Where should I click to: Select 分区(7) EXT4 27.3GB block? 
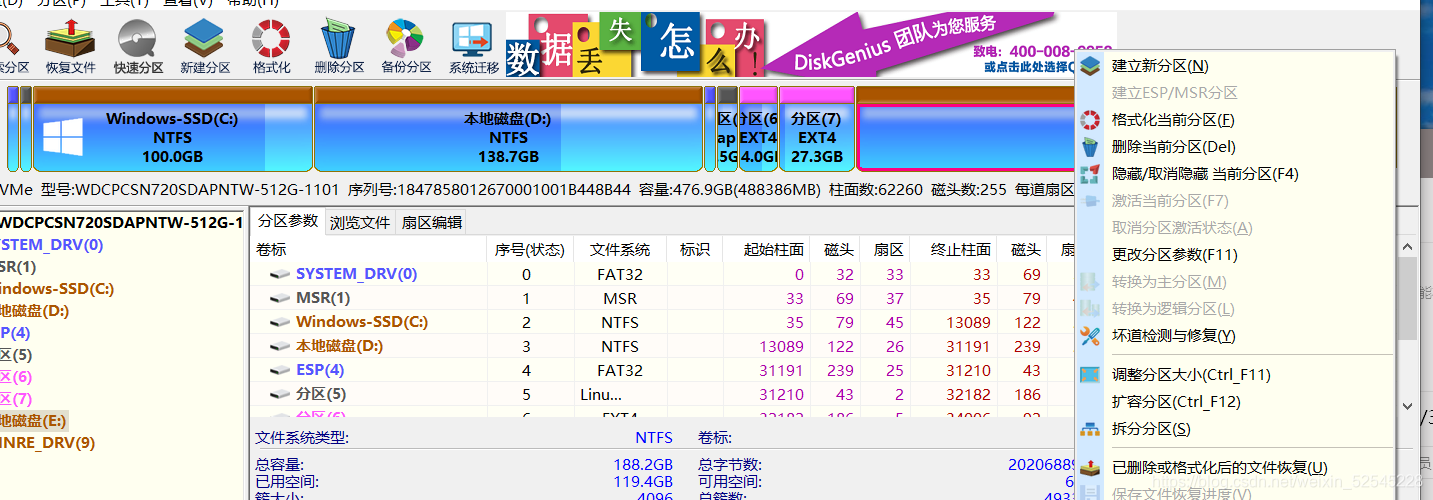click(x=817, y=130)
